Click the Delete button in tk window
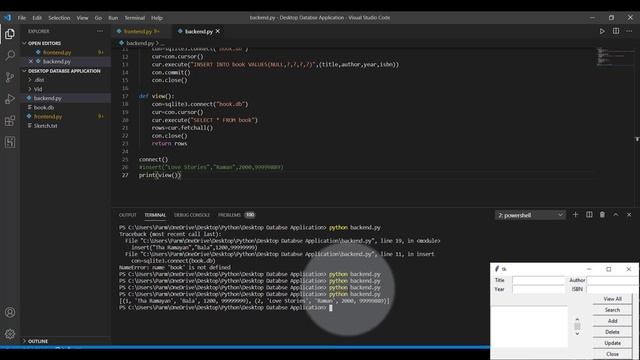This screenshot has width=640, height=360. (x=612, y=332)
